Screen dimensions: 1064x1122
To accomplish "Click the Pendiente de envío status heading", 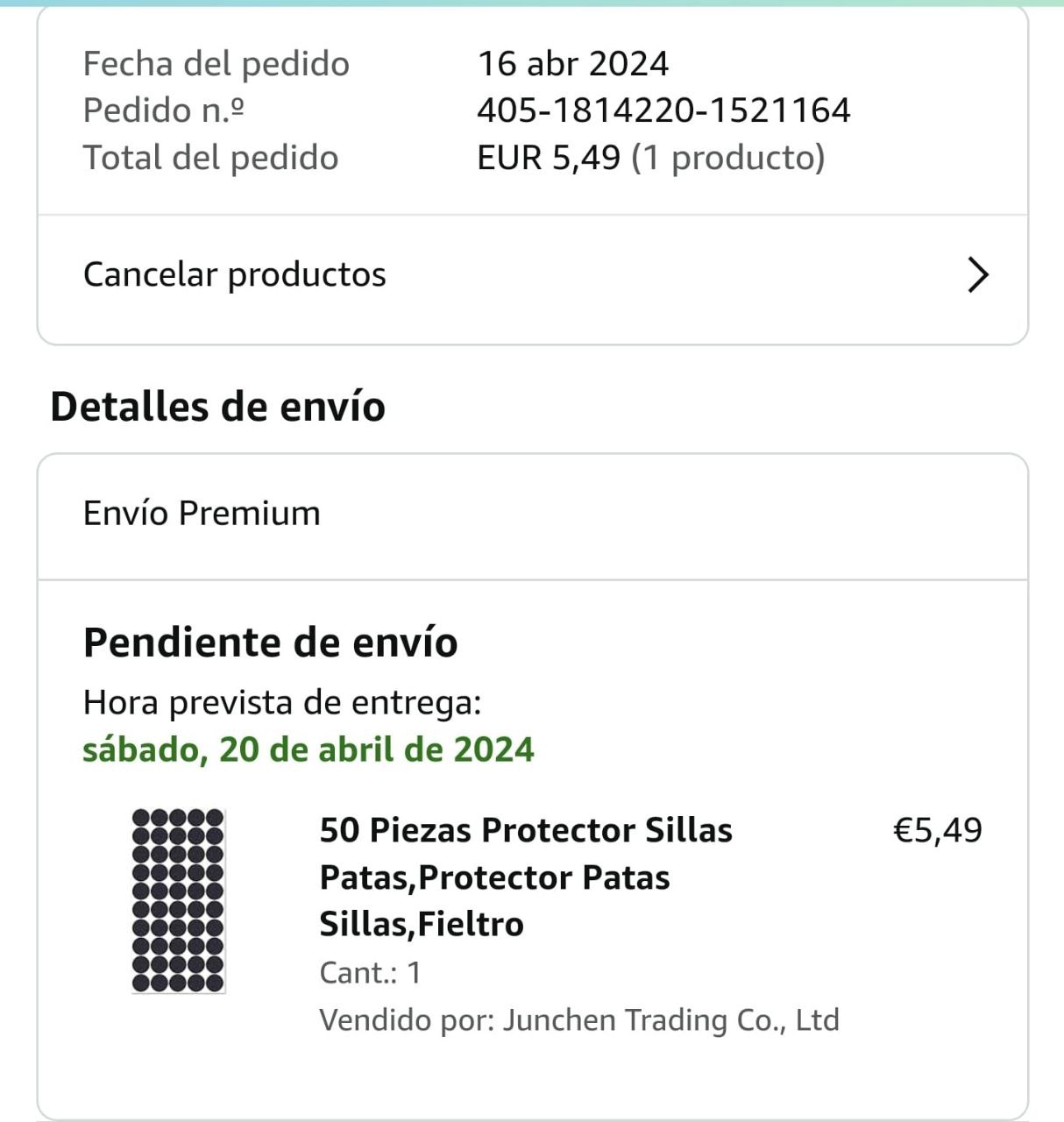I will (x=270, y=643).
